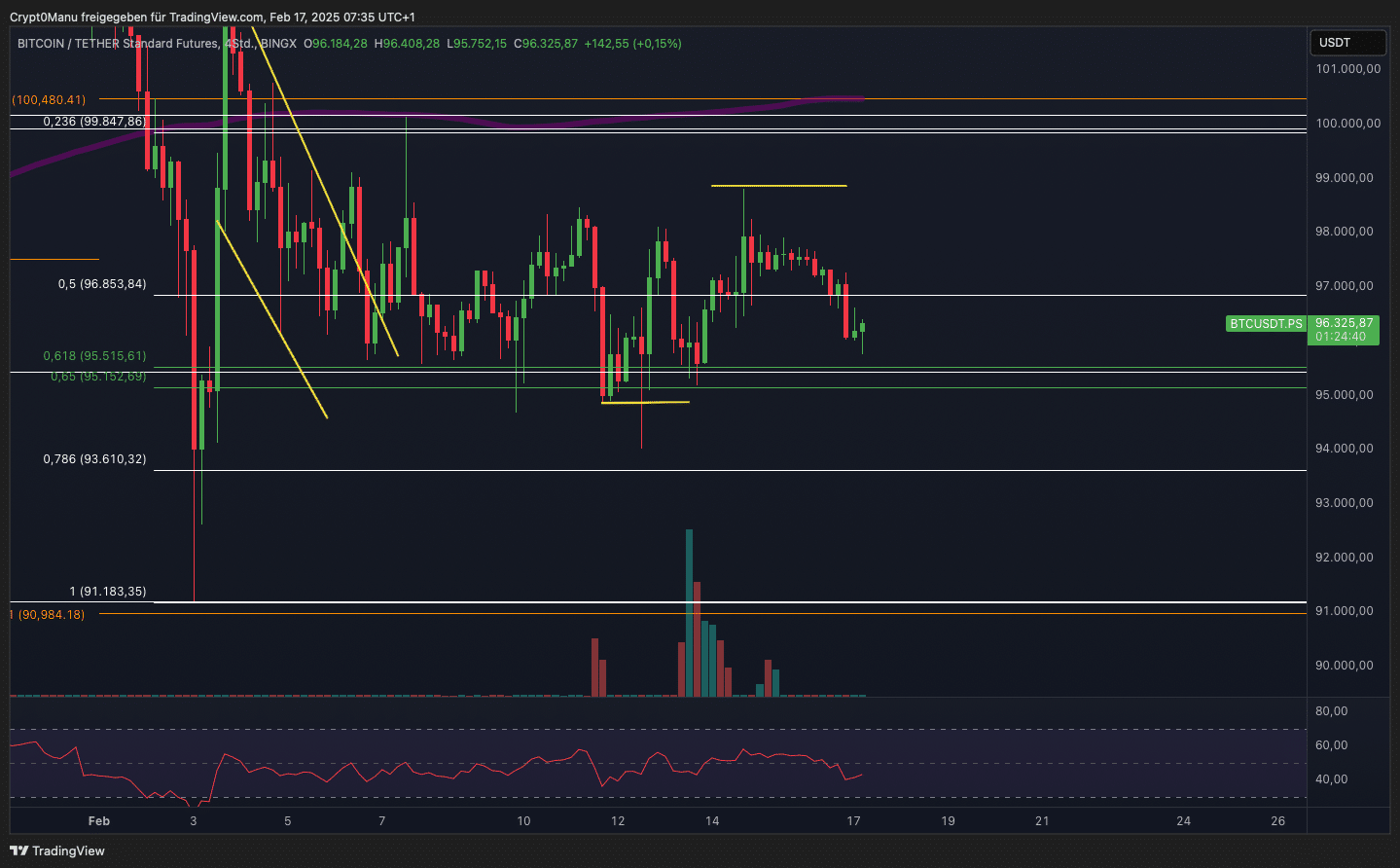
Task: Click the 17 date marker on time axis
Action: pyautogui.click(x=853, y=820)
